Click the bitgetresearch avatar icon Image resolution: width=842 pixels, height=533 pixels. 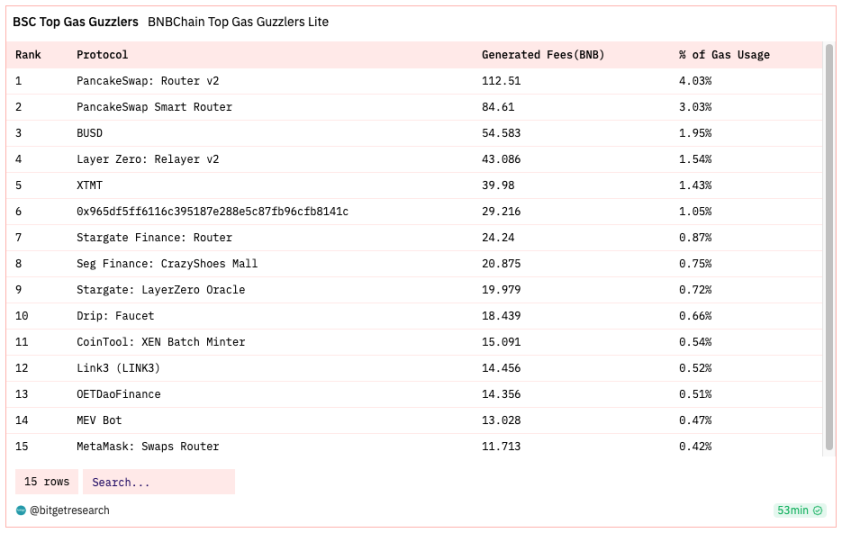tap(21, 510)
